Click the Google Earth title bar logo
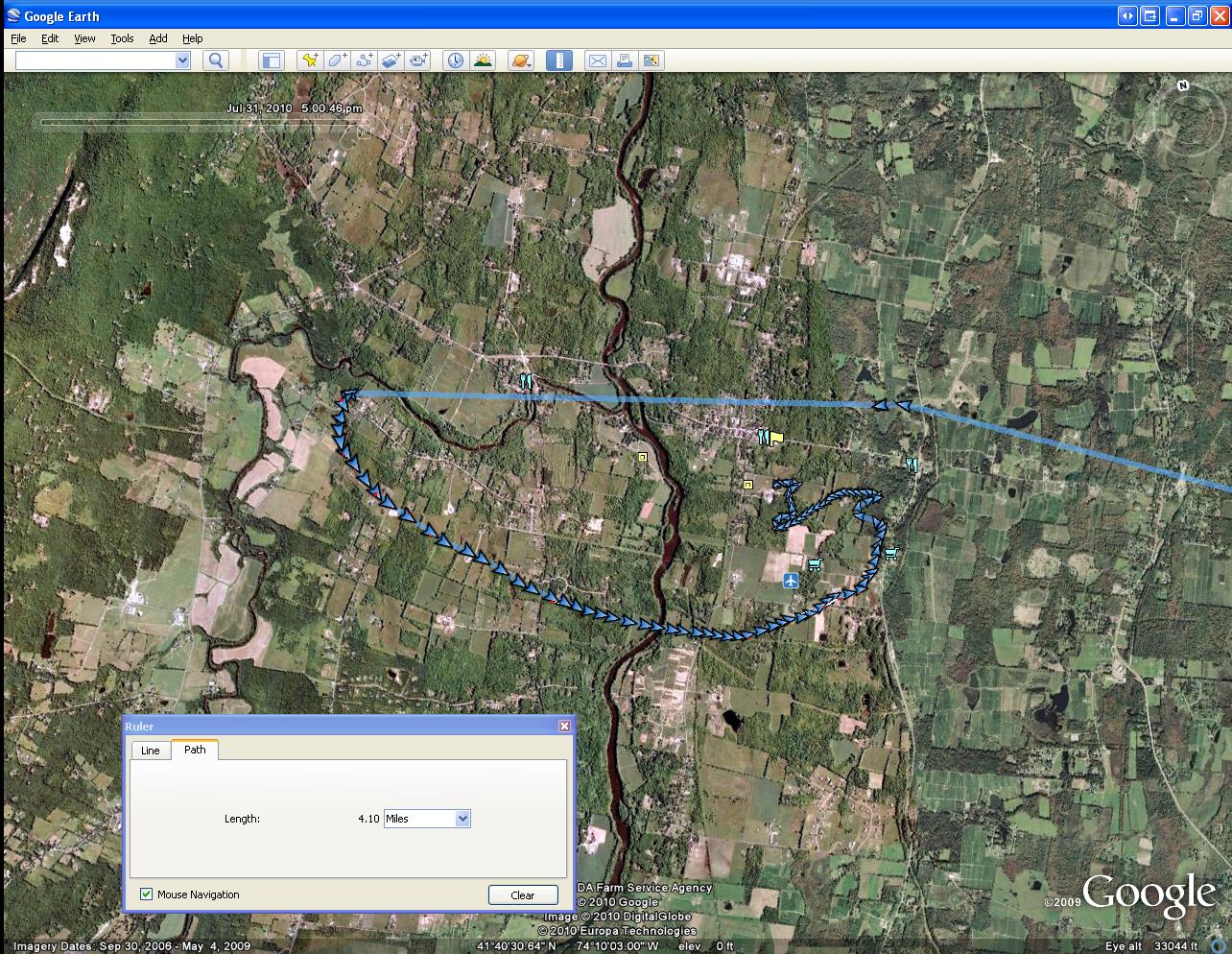 tap(13, 15)
